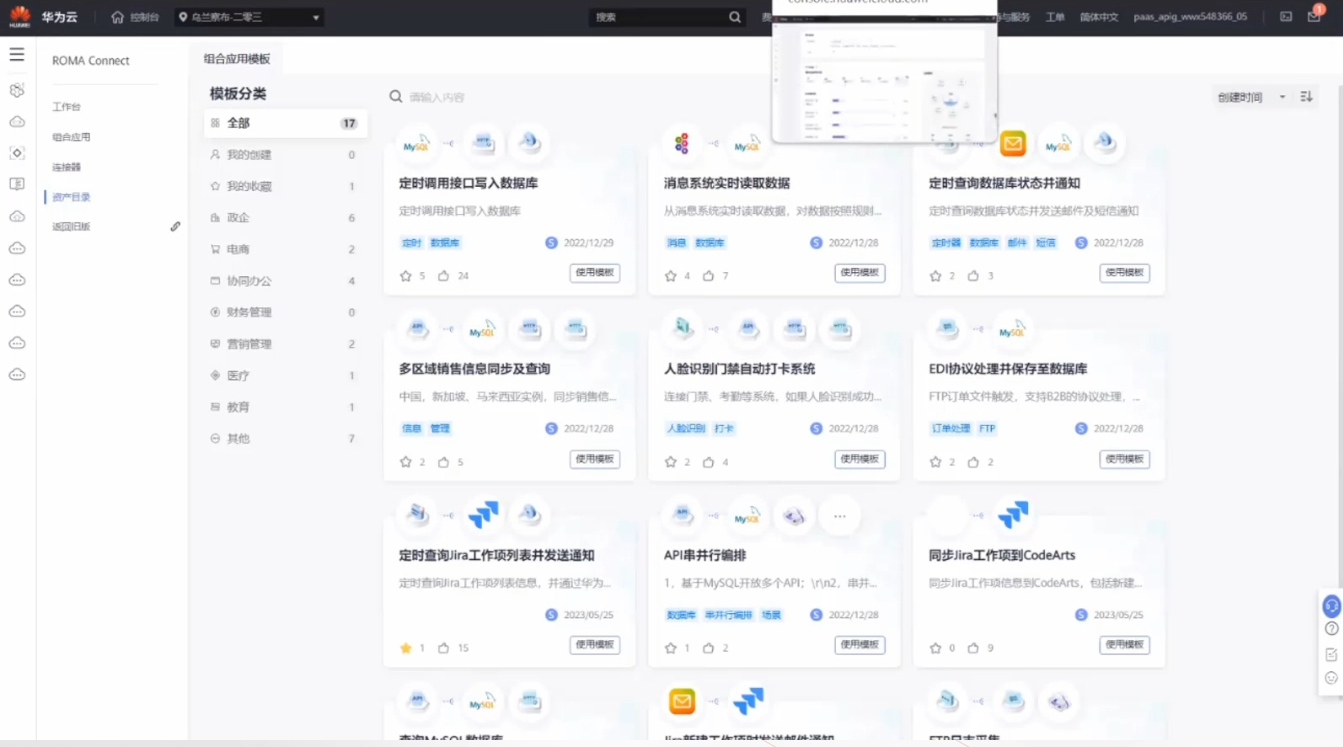Screen dimensions: 1343x747
Task: Open the paas_apig_wwx548366_05 account menu
Action: pos(1190,17)
